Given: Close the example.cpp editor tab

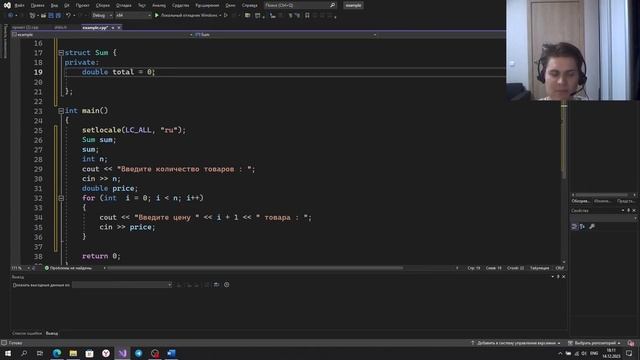Looking at the screenshot, I should point(119,27).
